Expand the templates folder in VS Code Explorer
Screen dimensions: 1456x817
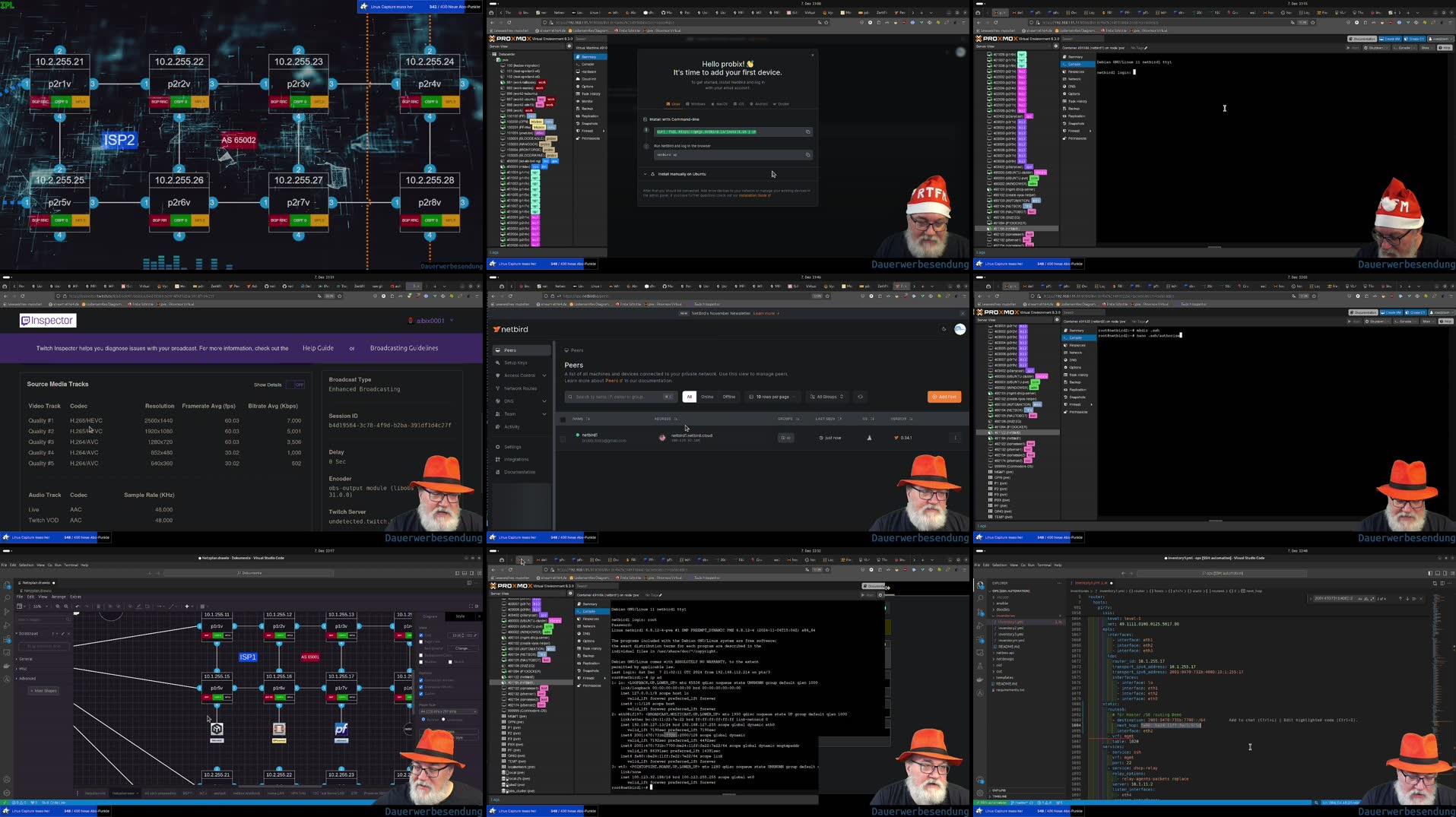[1006, 677]
